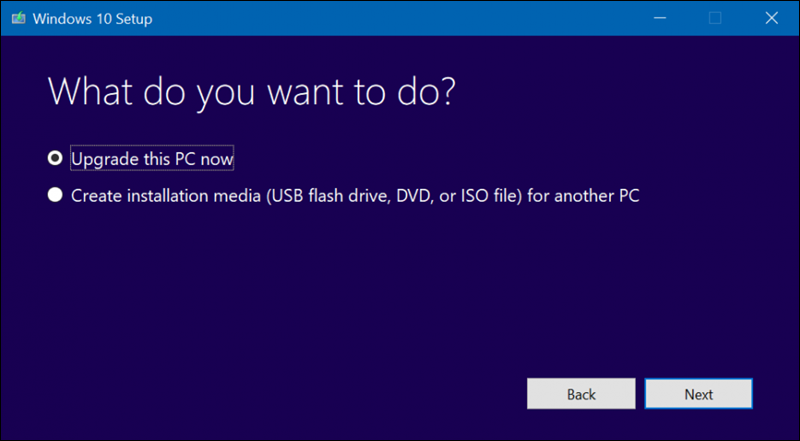Click the disabled maximize window button

[x=715, y=17]
